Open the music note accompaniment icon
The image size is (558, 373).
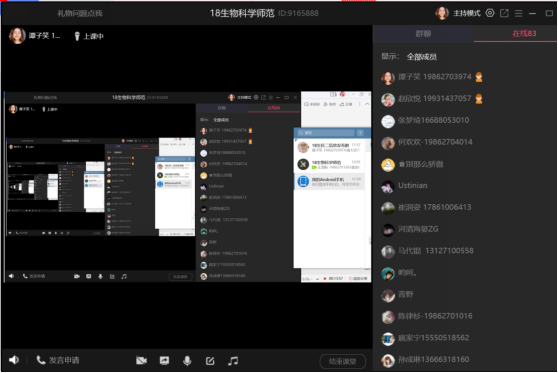coord(233,361)
